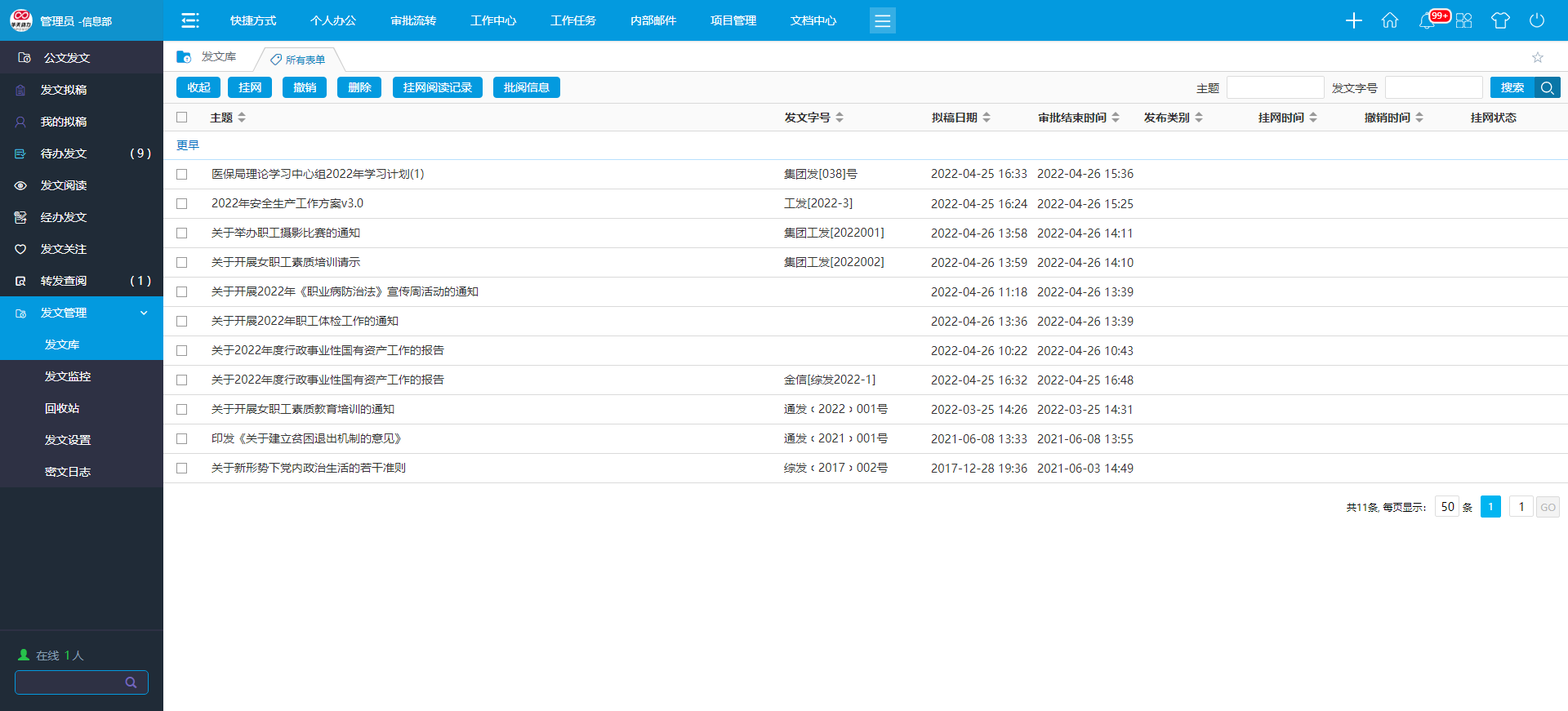Click the power logout icon
This screenshot has width=1568, height=711.
pyautogui.click(x=1537, y=20)
